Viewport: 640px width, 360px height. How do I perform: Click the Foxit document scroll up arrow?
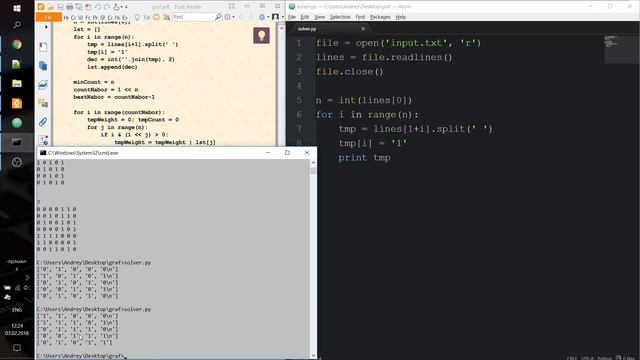[x=282, y=29]
